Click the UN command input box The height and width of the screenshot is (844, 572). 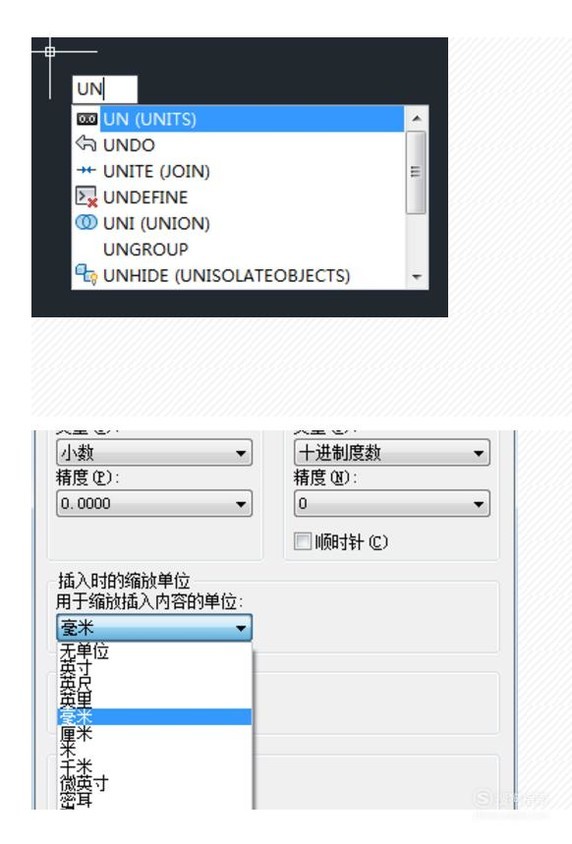coord(105,89)
